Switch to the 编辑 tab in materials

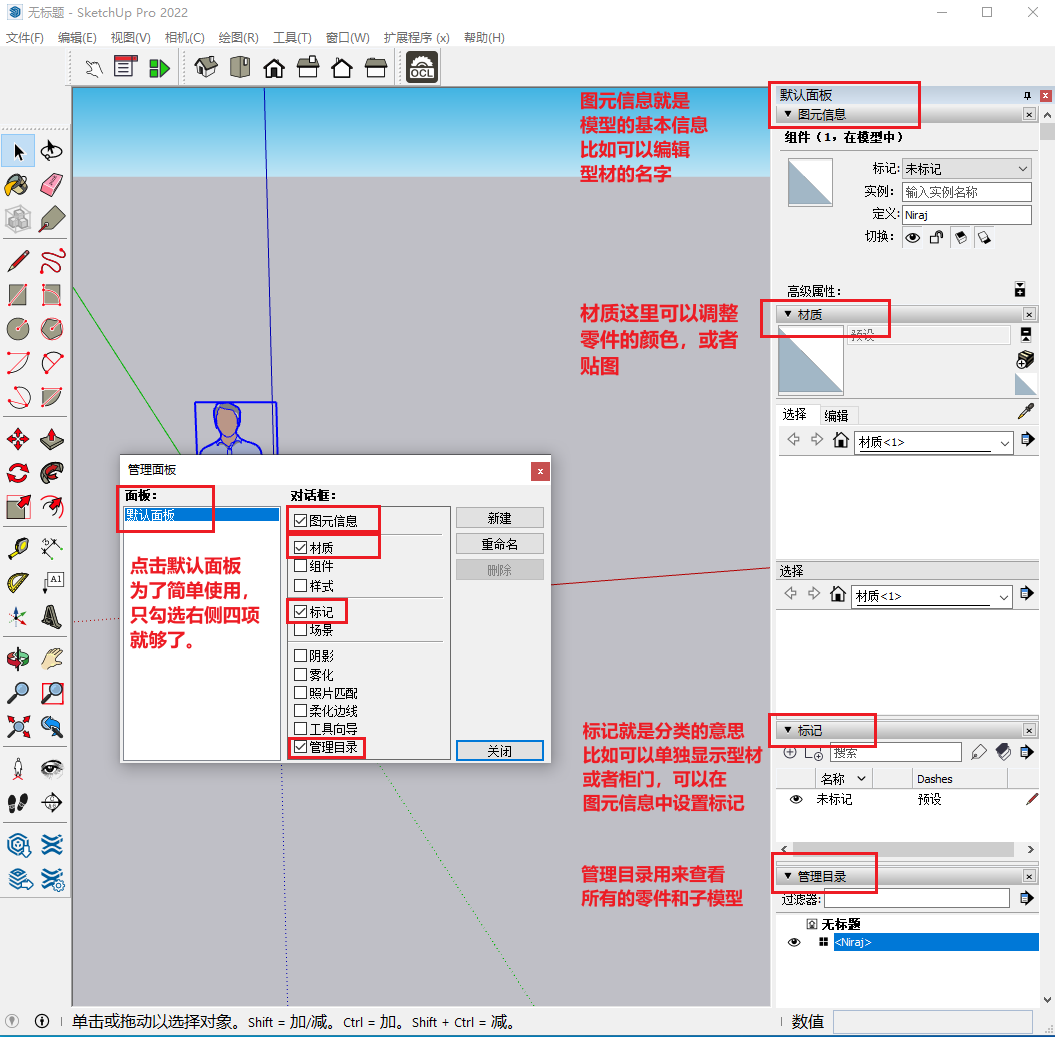pyautogui.click(x=836, y=415)
